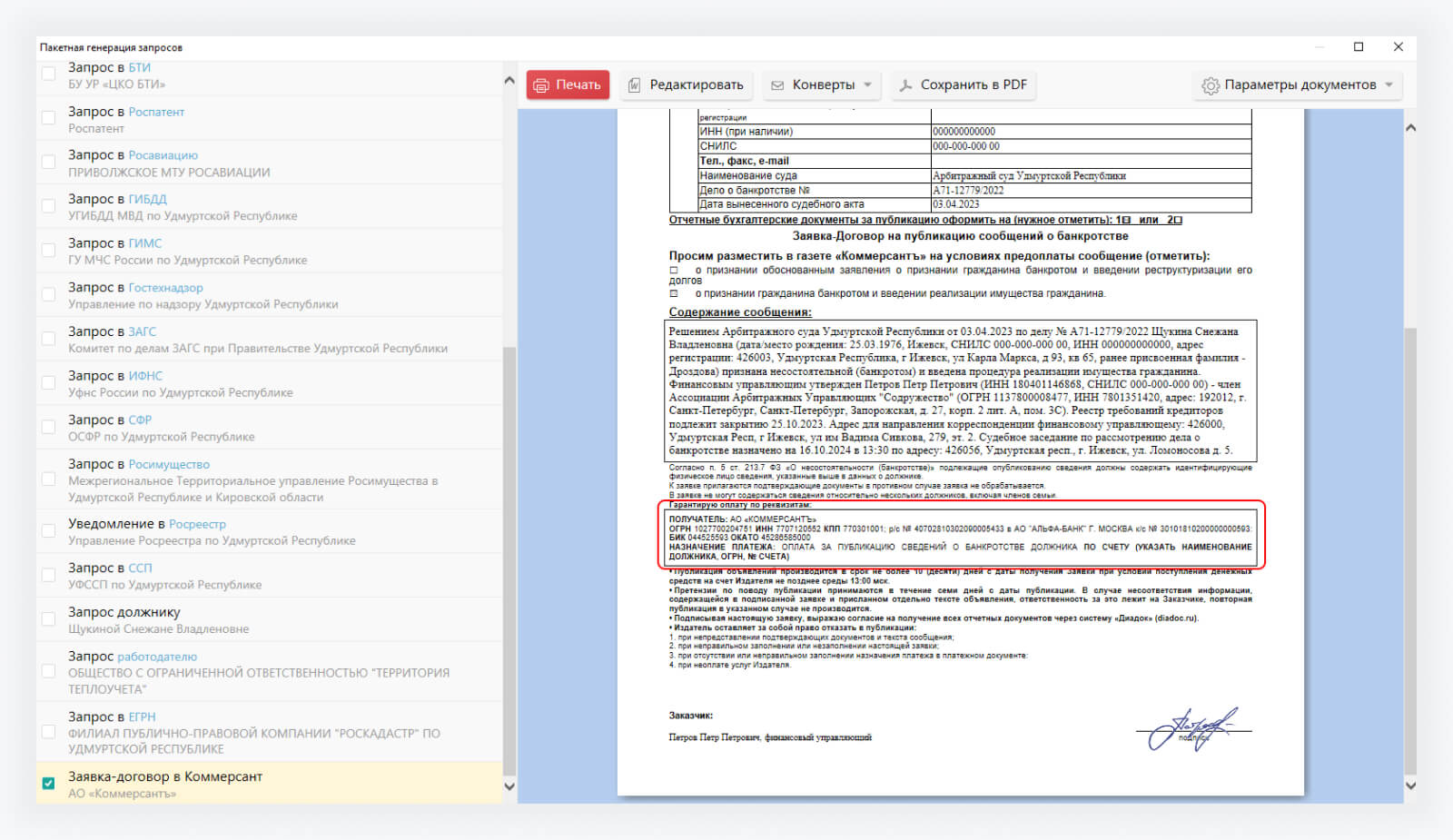Click the ИФНС link
This screenshot has width=1453, height=840.
click(x=145, y=376)
